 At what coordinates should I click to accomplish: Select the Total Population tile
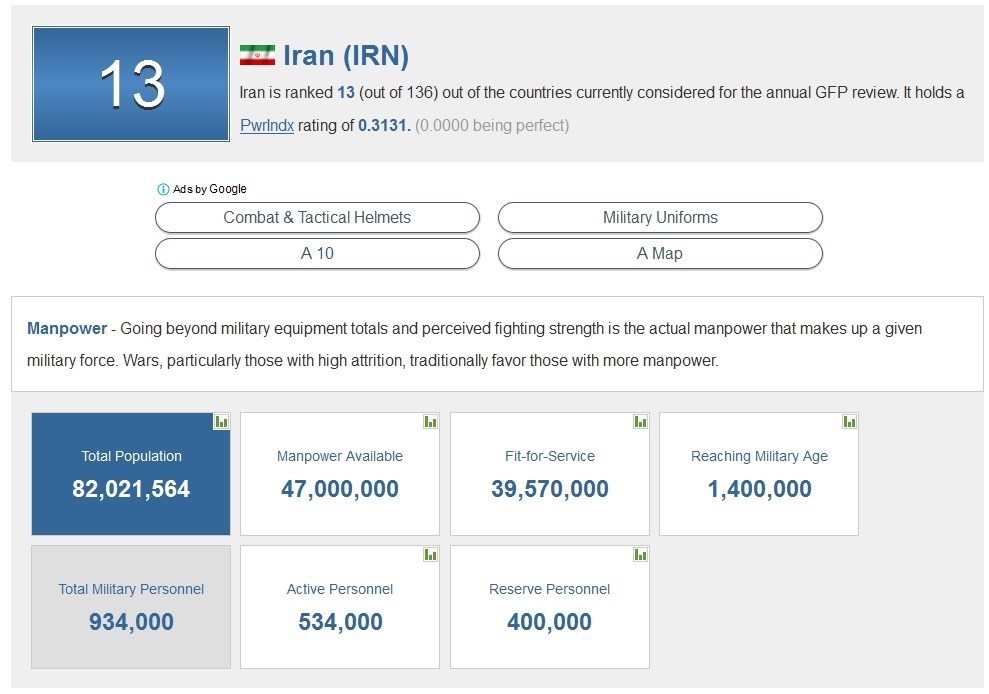click(x=131, y=474)
